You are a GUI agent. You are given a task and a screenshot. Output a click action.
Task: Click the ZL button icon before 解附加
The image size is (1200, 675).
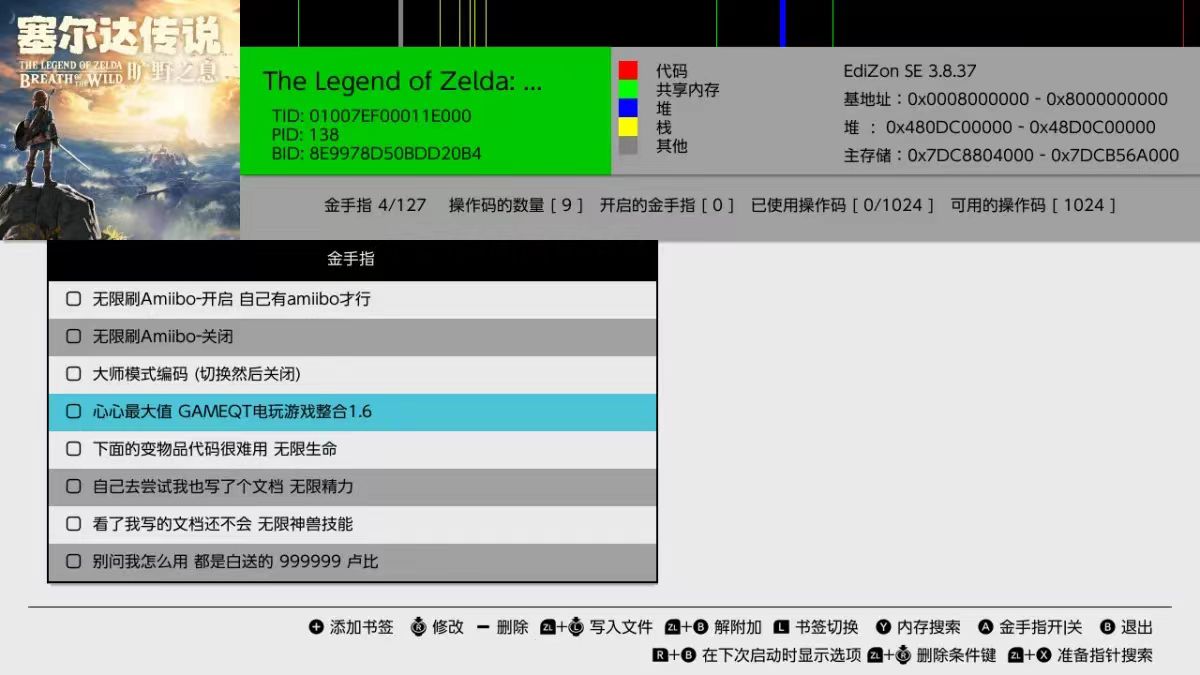click(672, 627)
